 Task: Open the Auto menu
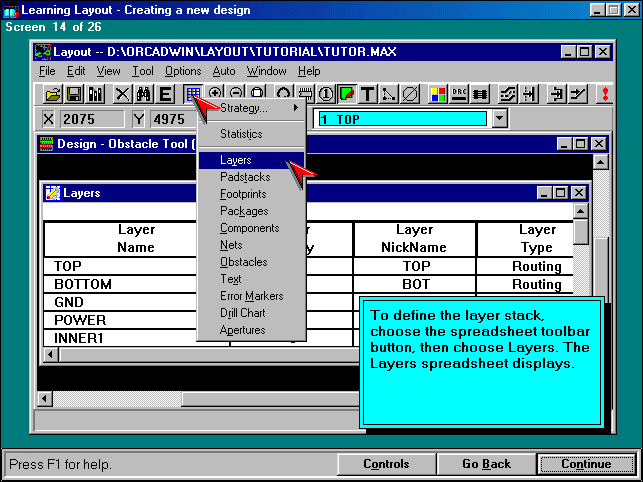click(x=224, y=71)
